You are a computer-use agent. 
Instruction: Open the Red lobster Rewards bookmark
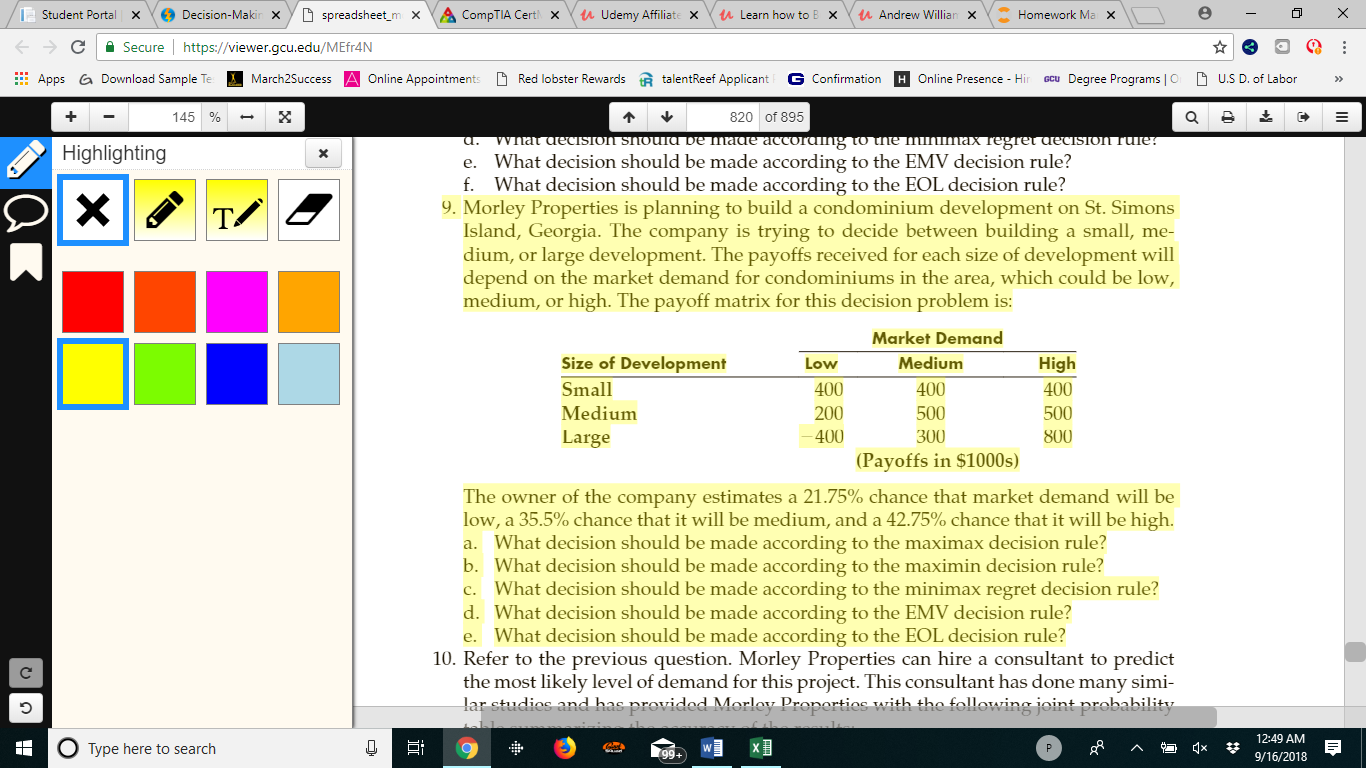tap(562, 79)
